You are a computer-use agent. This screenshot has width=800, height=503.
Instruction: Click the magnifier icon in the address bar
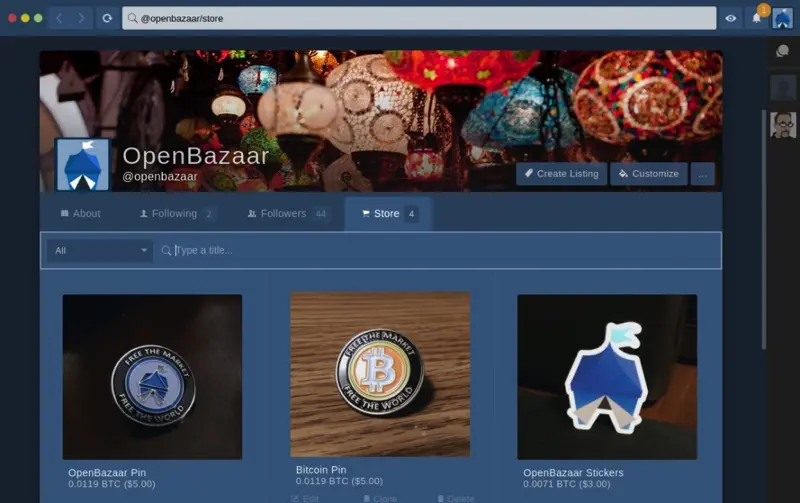pos(133,18)
